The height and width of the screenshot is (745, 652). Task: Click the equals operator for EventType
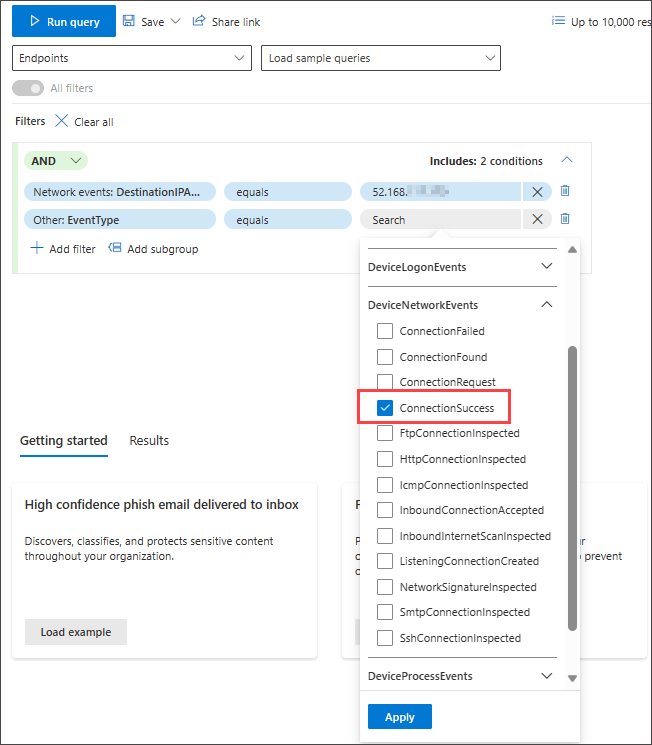[288, 220]
